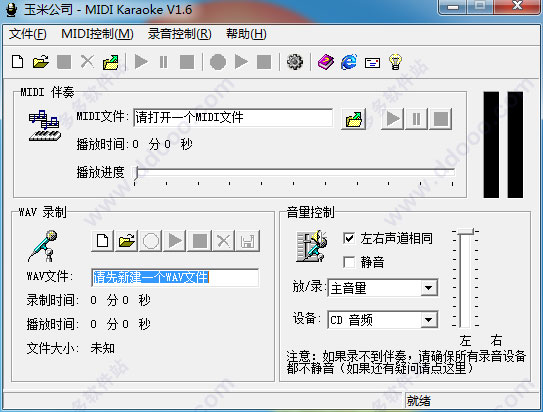Click the recording stop square in top toolbar
This screenshot has width=543, height=412.
point(264,62)
